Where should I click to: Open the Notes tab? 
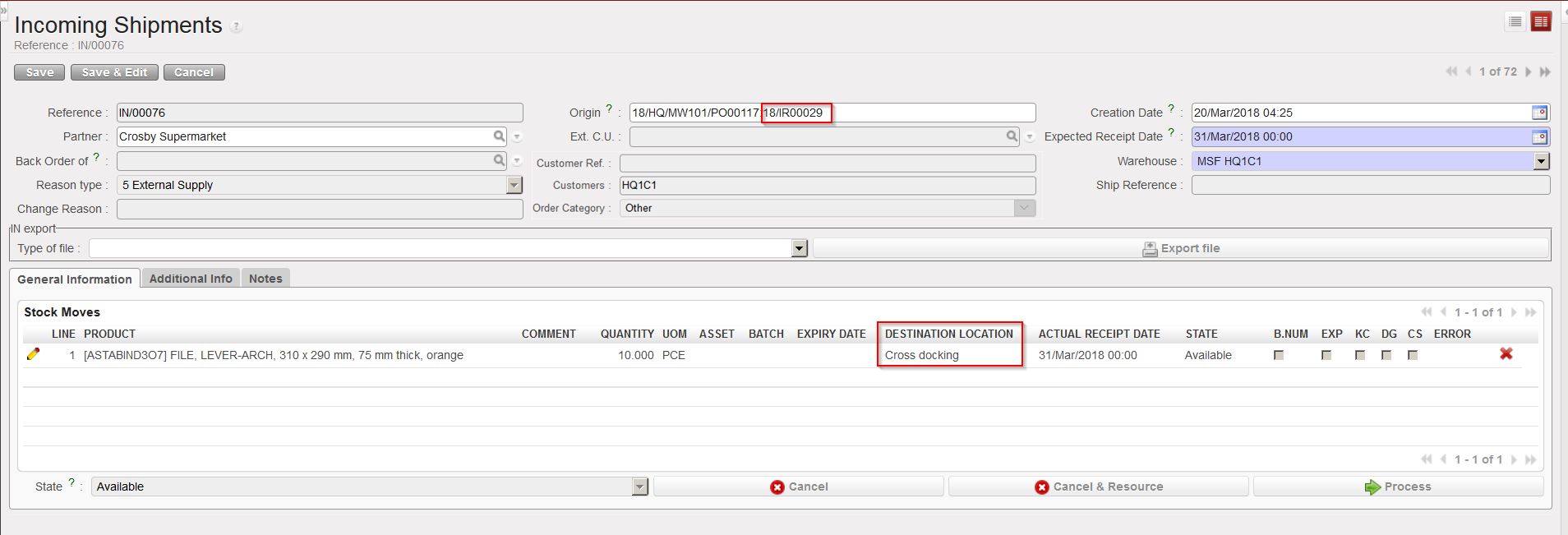pos(265,279)
